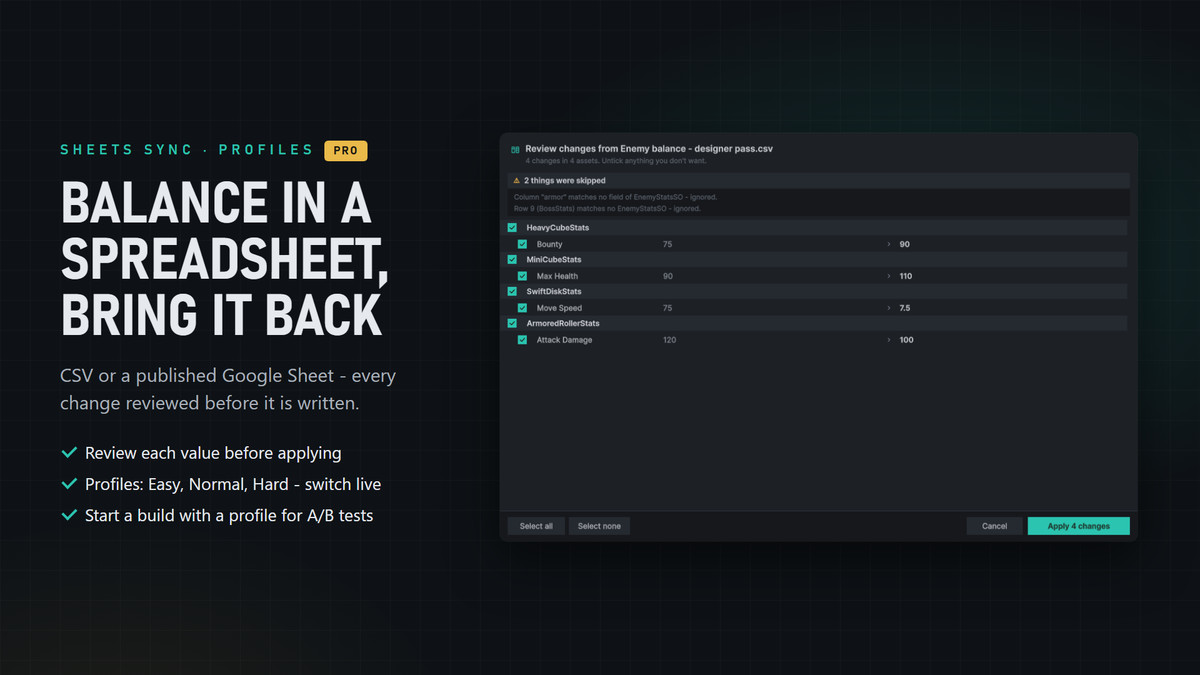The height and width of the screenshot is (675, 1200).
Task: Click the Select none button
Action: click(599, 526)
